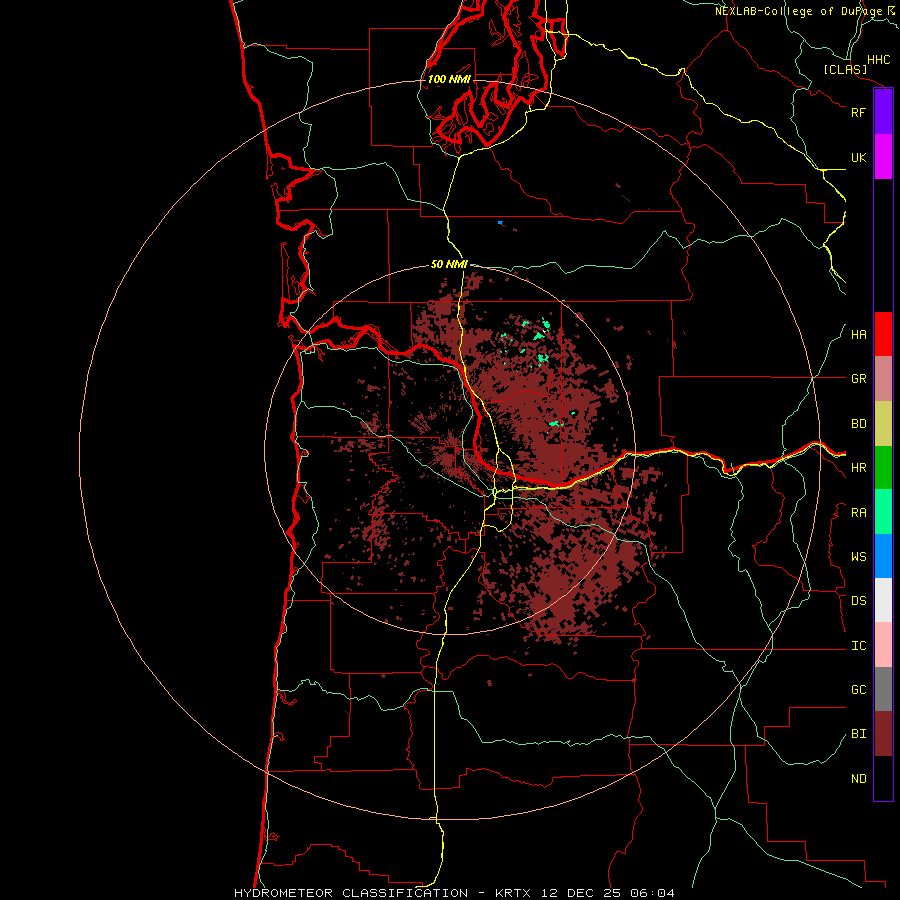The image size is (900, 900).
Task: Click the BI legend label
Action: click(859, 734)
